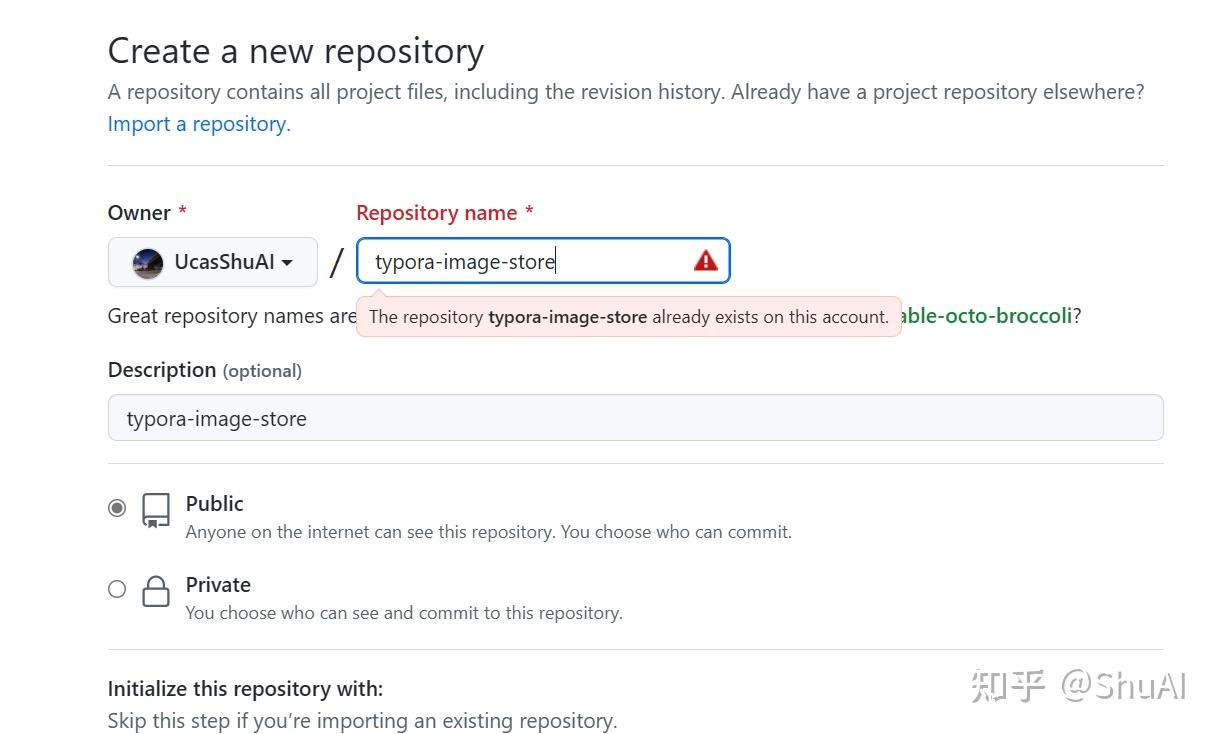The image size is (1217, 734).
Task: Select the Private radio button
Action: point(117,589)
